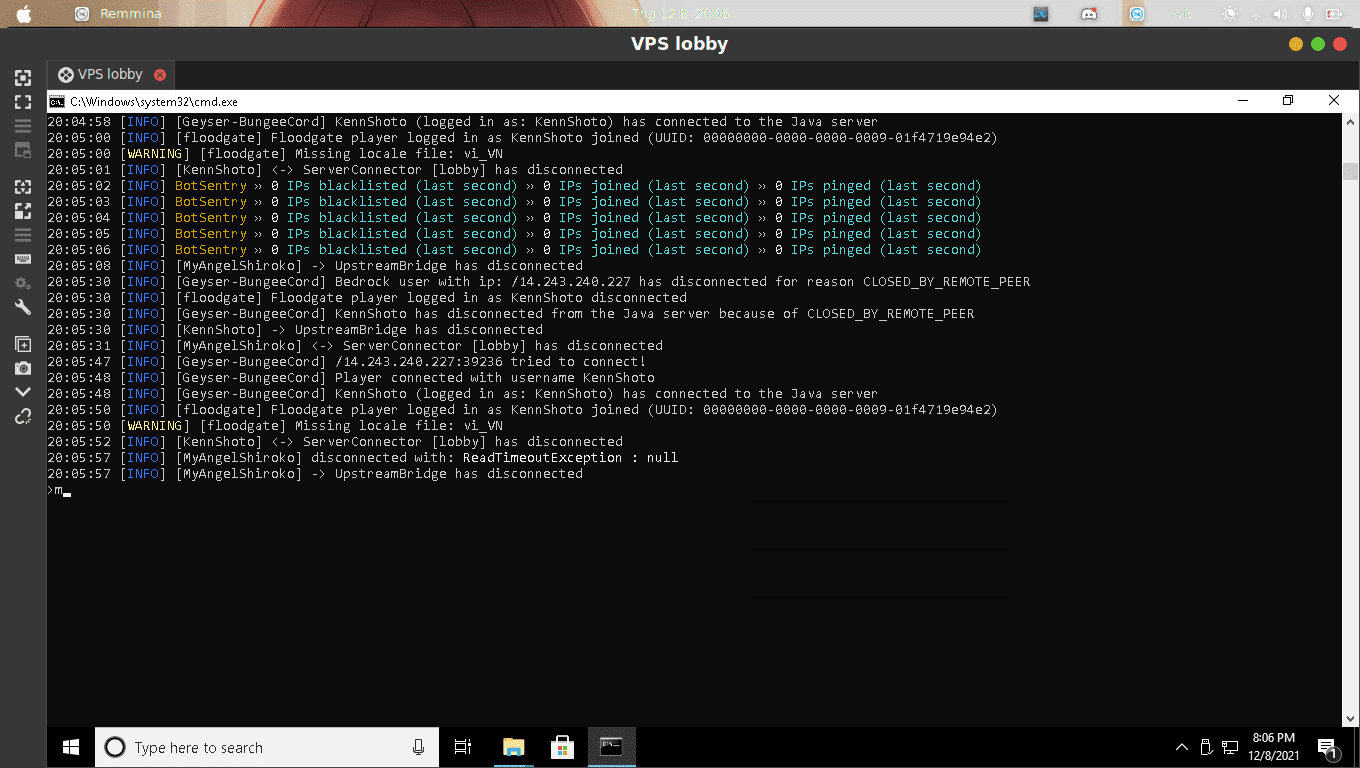Close the VPS lobby tab
The height and width of the screenshot is (768, 1360).
(x=160, y=75)
